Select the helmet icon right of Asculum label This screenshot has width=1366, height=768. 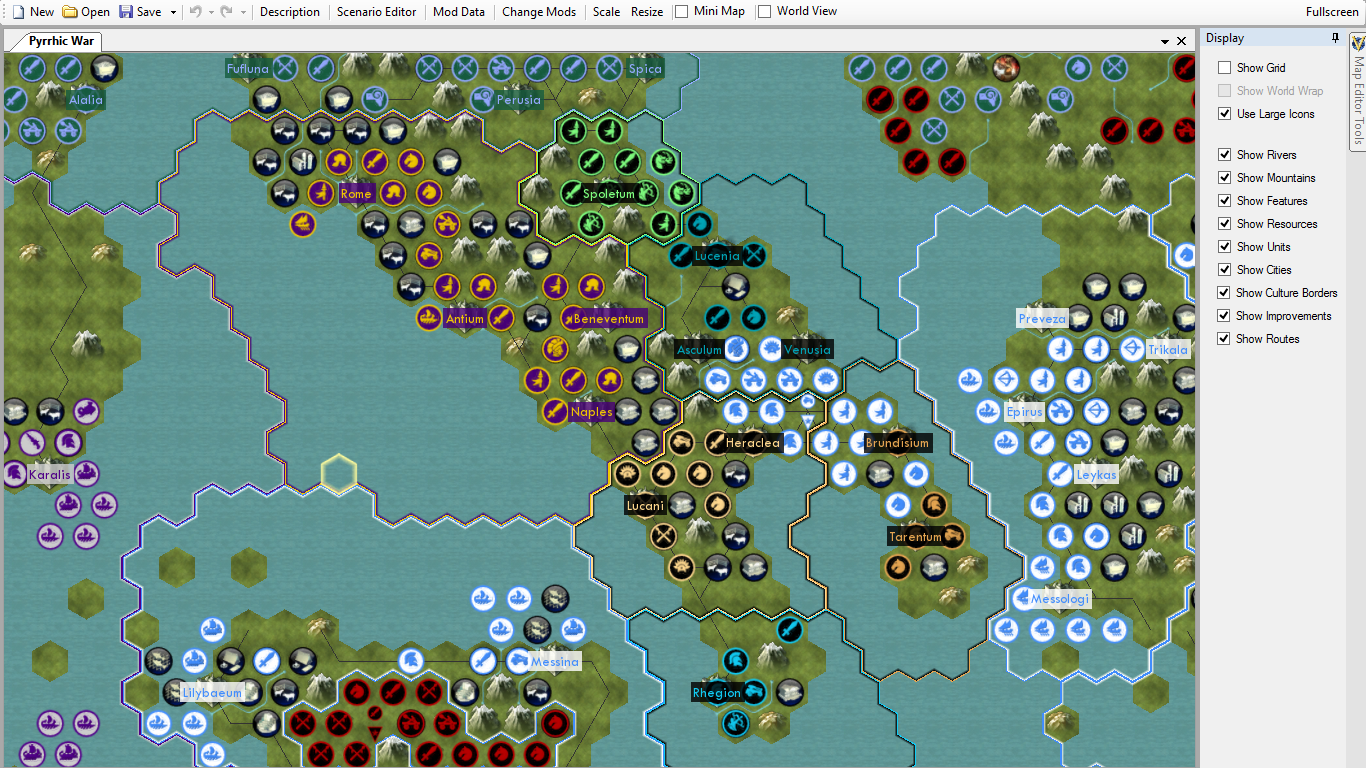pyautogui.click(x=737, y=349)
